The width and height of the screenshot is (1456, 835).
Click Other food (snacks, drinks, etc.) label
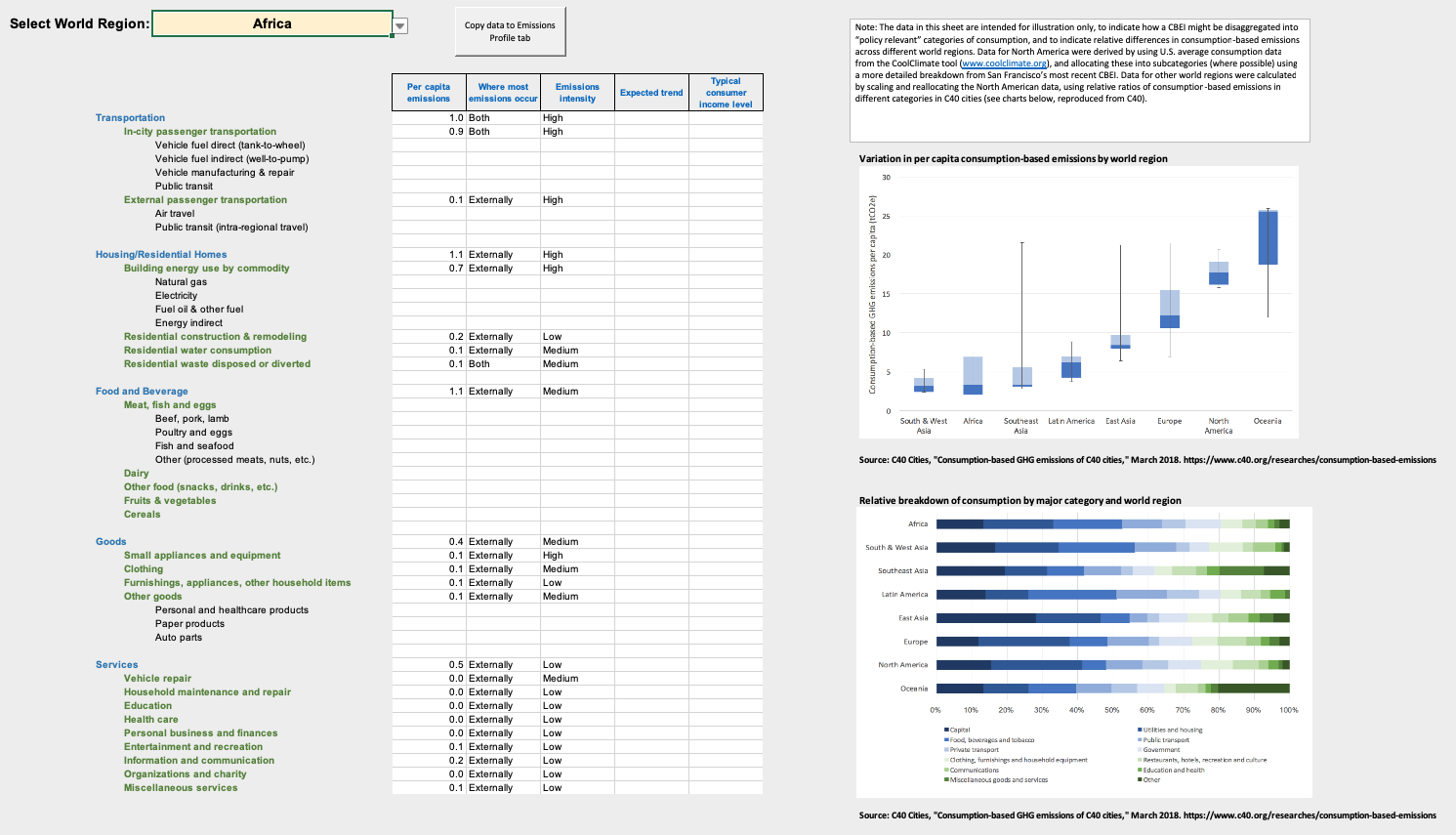(x=201, y=486)
